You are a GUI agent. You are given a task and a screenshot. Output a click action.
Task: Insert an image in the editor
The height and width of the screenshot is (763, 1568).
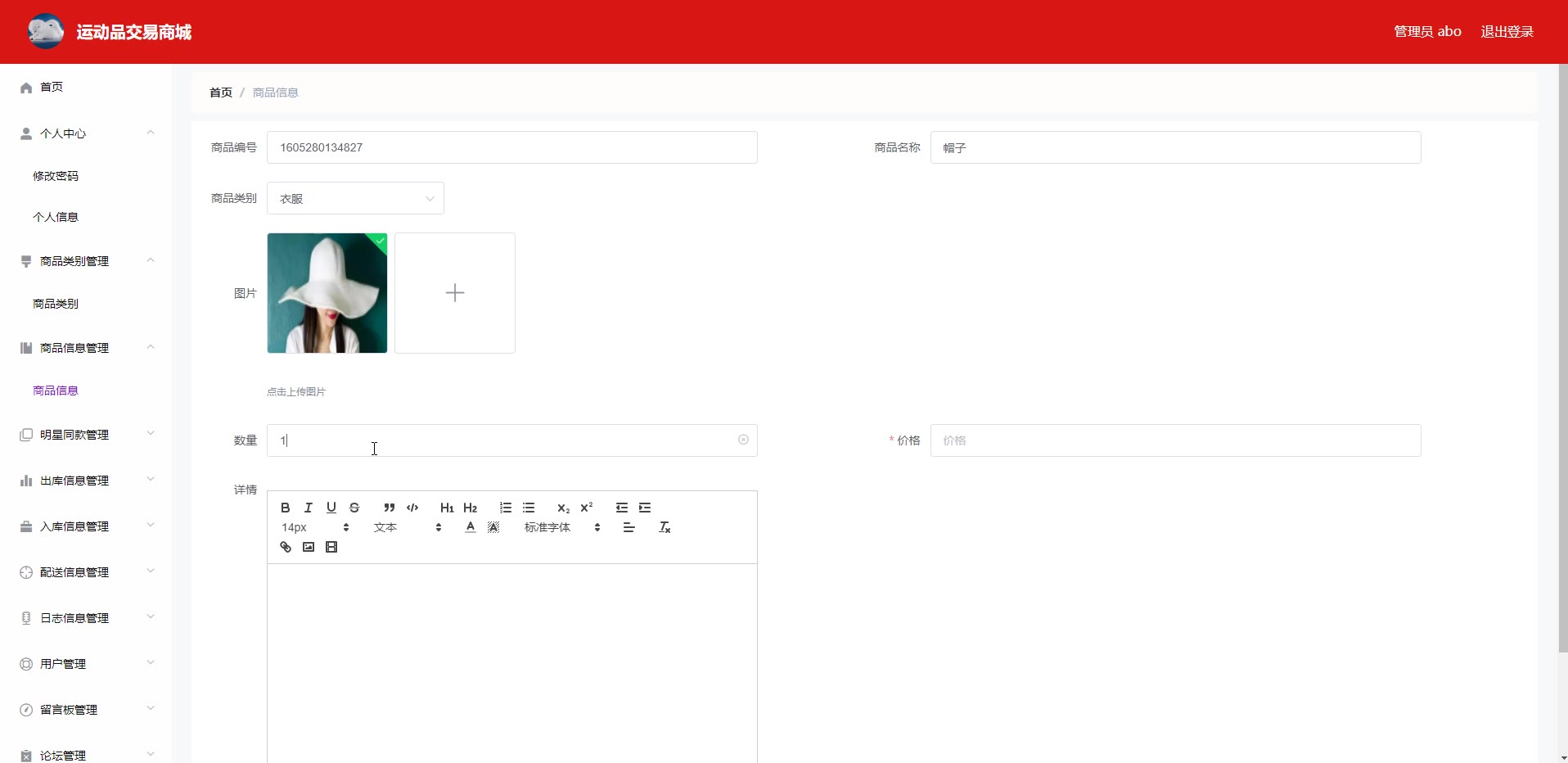coord(309,547)
